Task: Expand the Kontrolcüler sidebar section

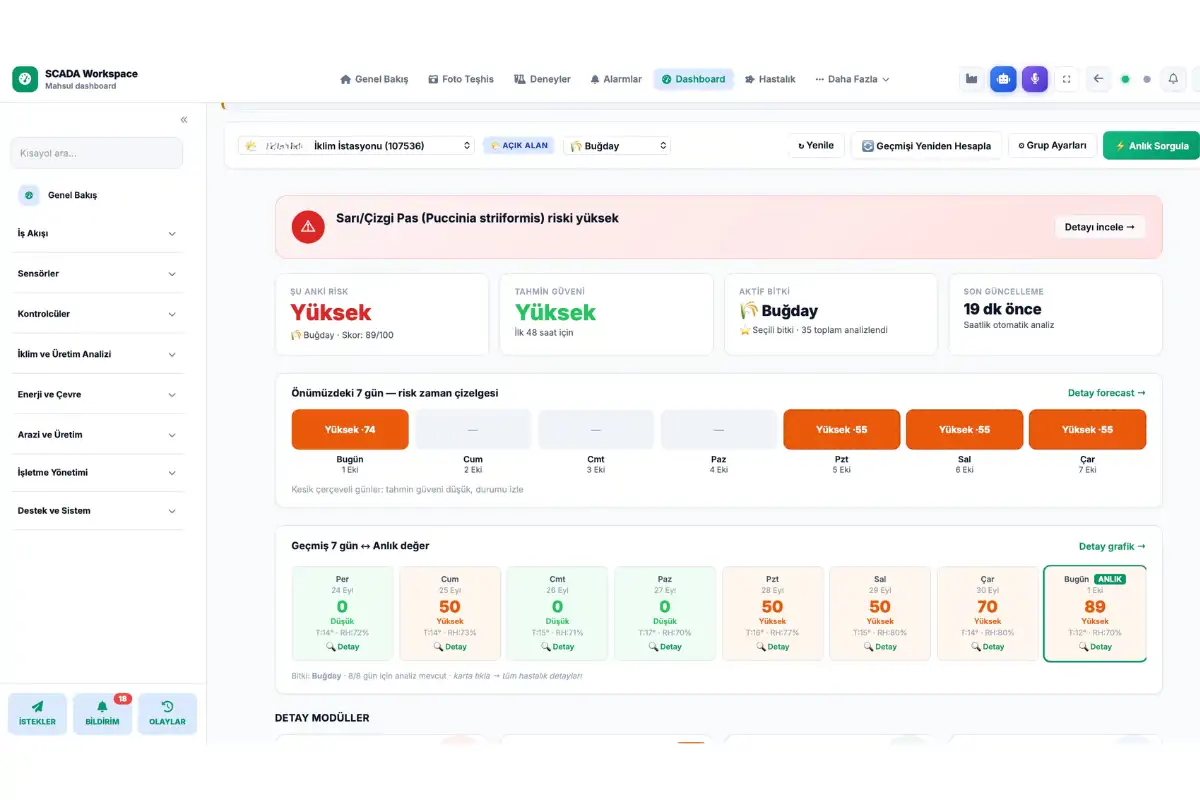Action: coord(96,314)
